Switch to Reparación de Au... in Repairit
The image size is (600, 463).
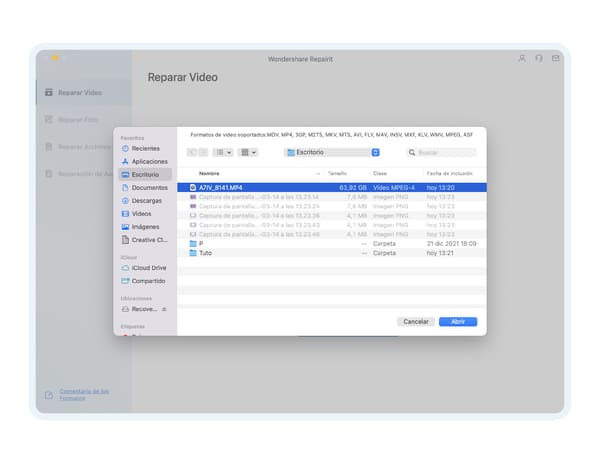[78, 174]
